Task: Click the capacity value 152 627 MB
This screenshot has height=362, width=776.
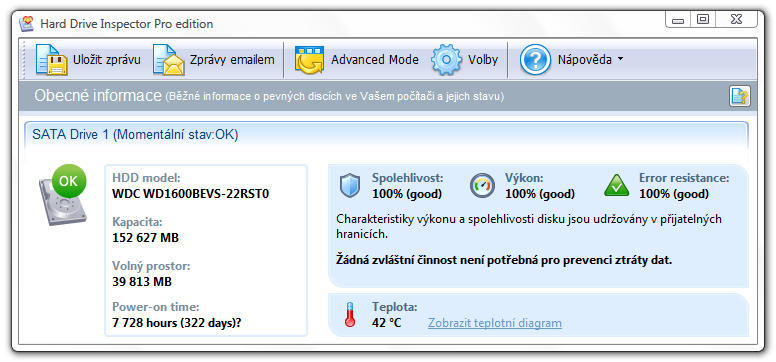Action: click(146, 238)
